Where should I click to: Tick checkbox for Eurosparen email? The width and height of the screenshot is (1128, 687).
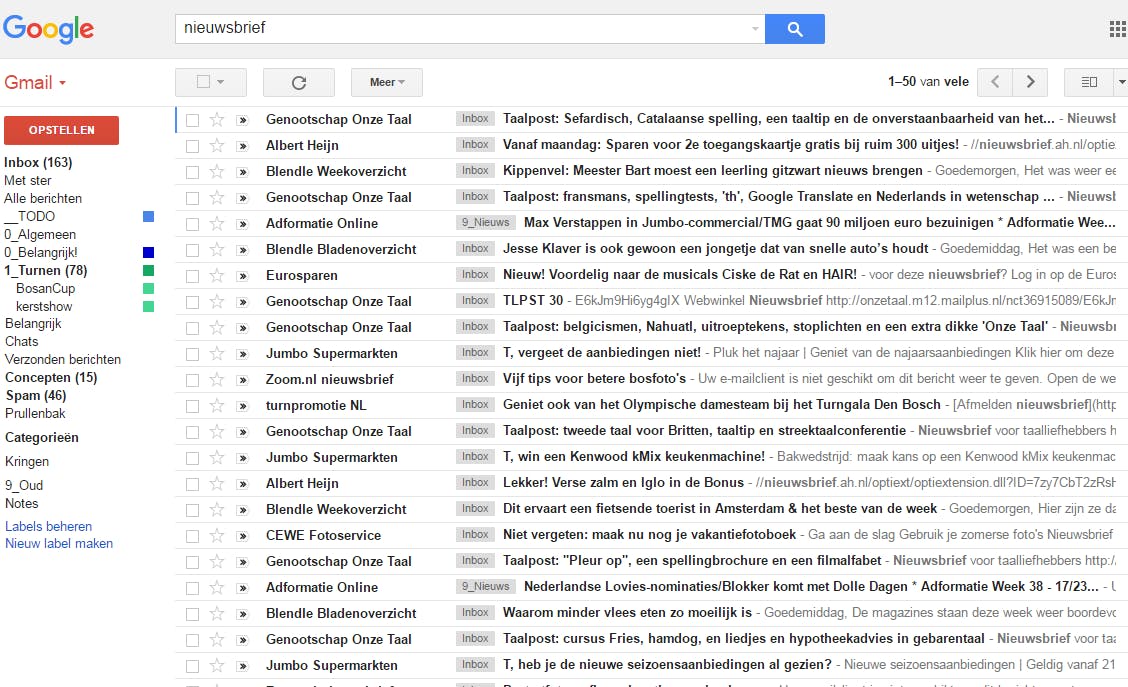(x=192, y=276)
